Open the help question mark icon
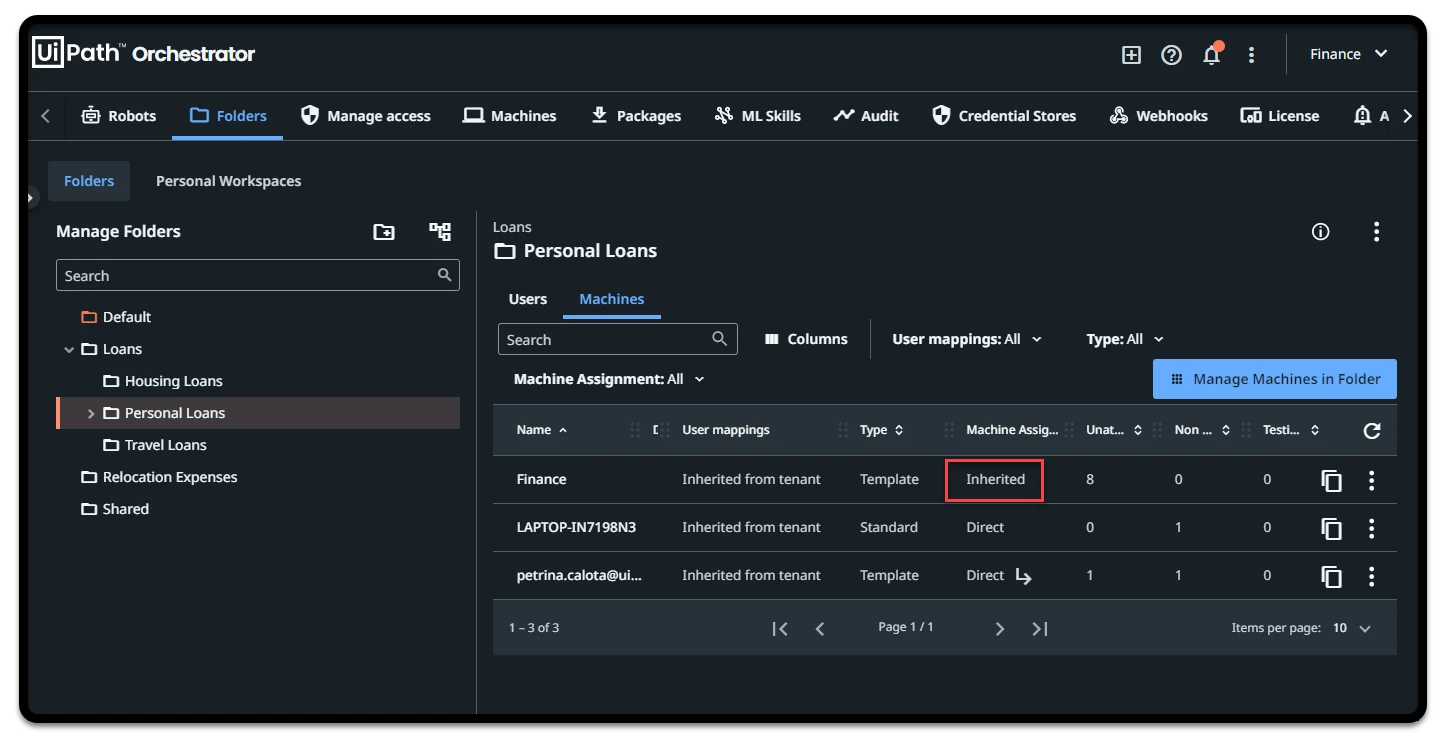1445x738 pixels. click(x=1171, y=55)
